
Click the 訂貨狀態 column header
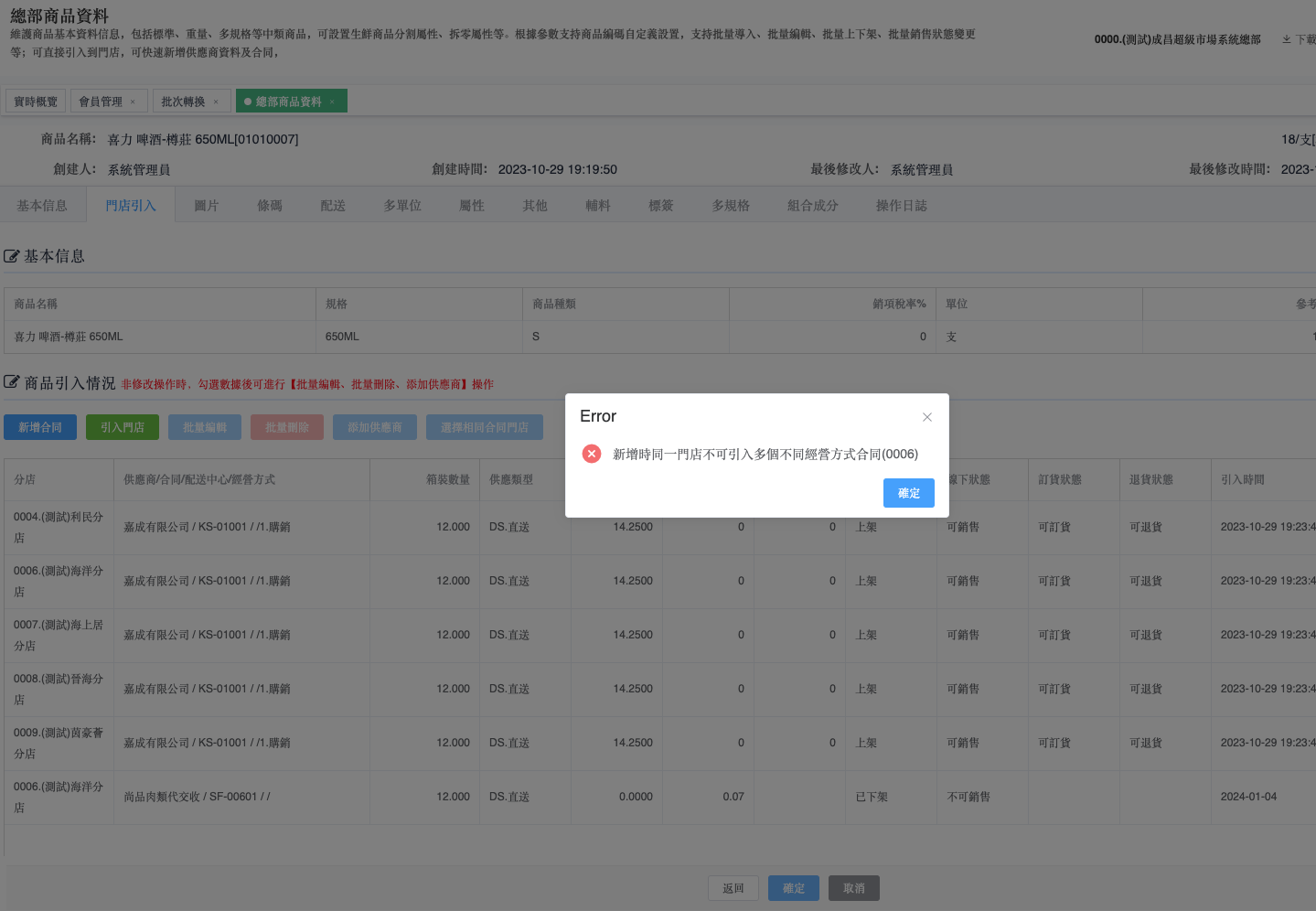pyautogui.click(x=1074, y=479)
